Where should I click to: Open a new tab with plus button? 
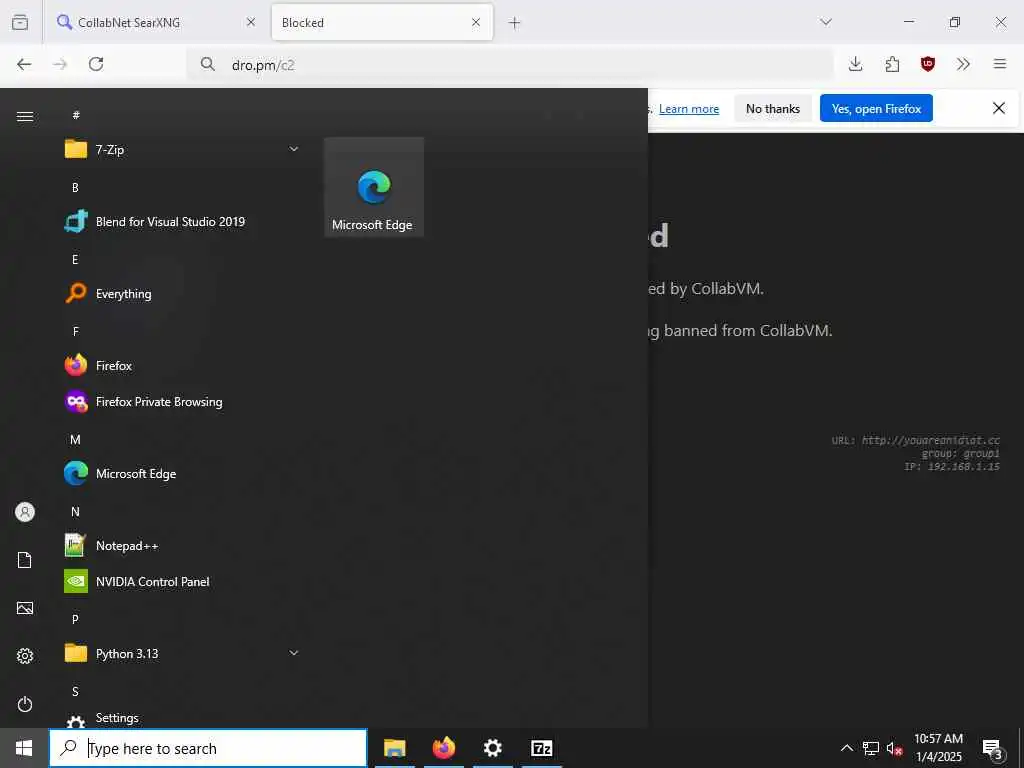click(515, 23)
